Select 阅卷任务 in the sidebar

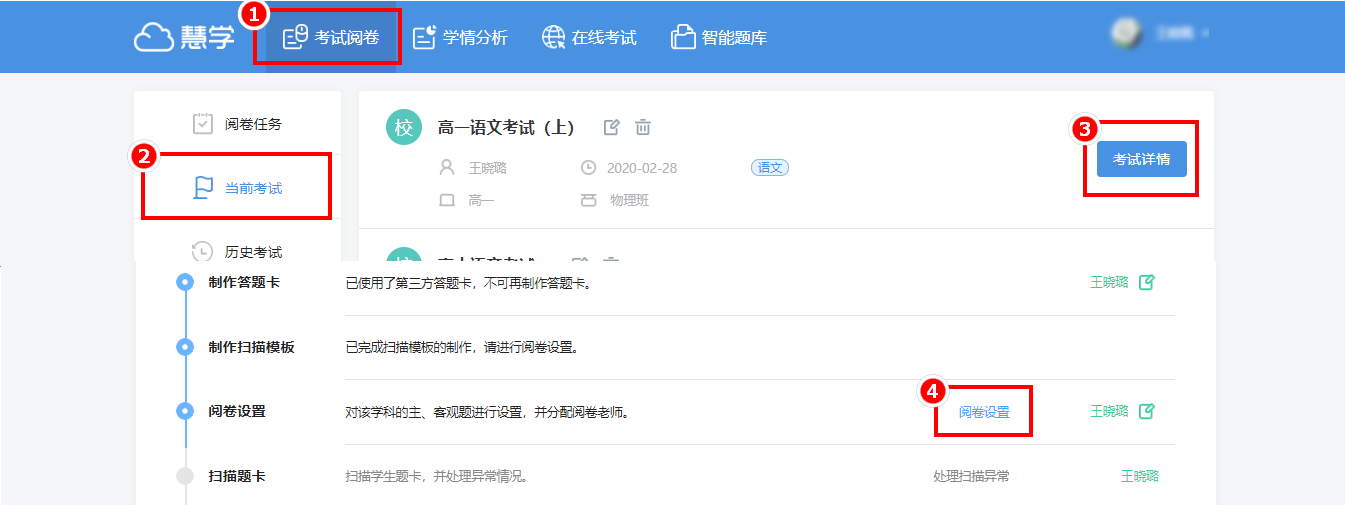tap(238, 124)
